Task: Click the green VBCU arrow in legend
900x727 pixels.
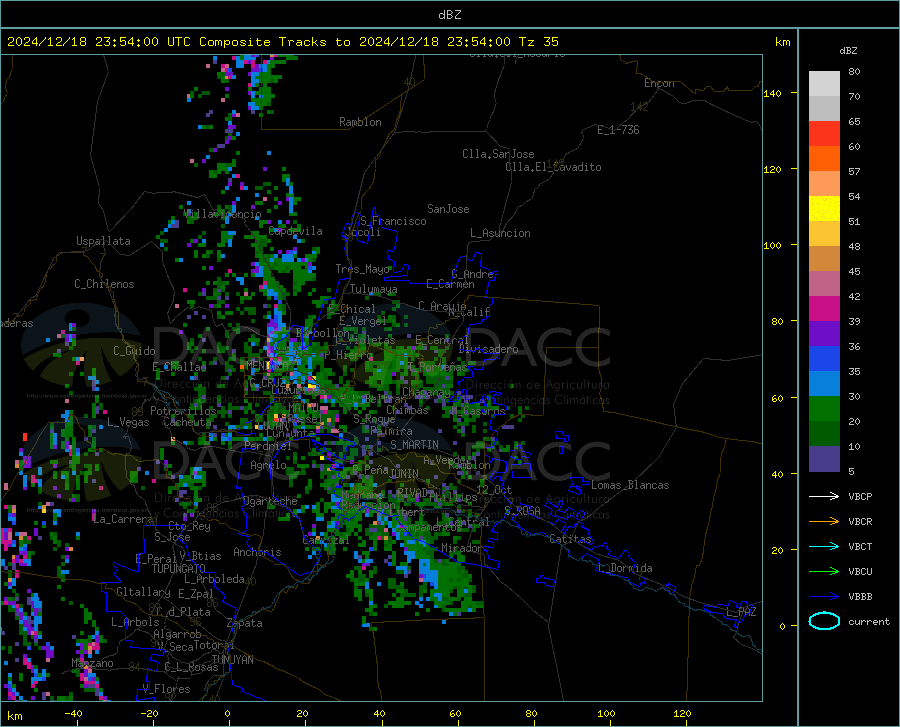Action: [824, 572]
